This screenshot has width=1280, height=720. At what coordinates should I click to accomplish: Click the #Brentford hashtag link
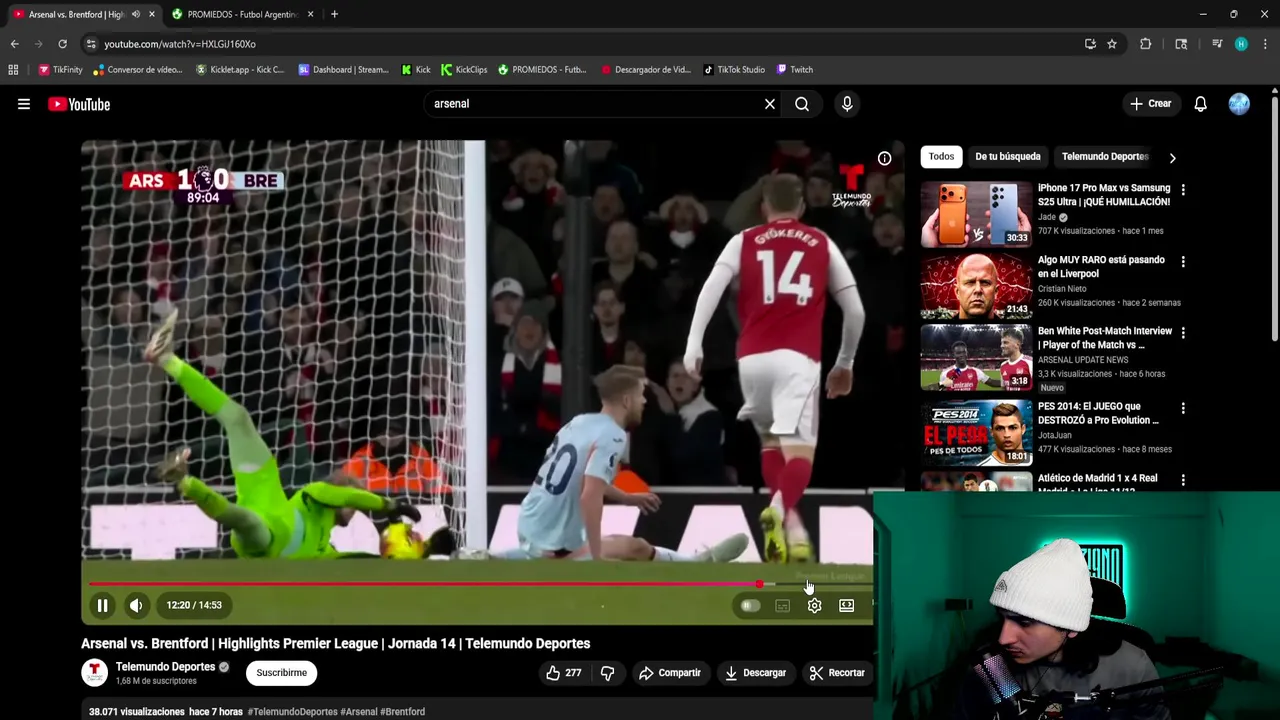coord(402,712)
